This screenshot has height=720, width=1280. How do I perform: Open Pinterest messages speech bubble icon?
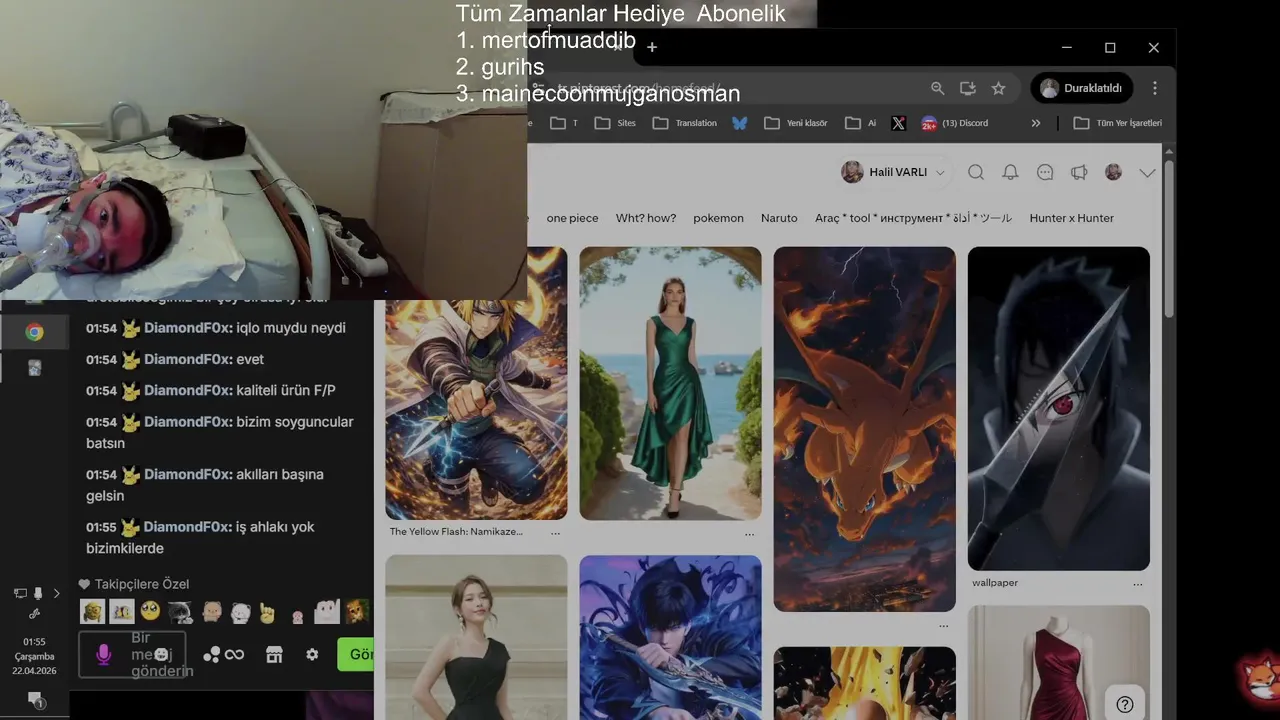[x=1045, y=172]
